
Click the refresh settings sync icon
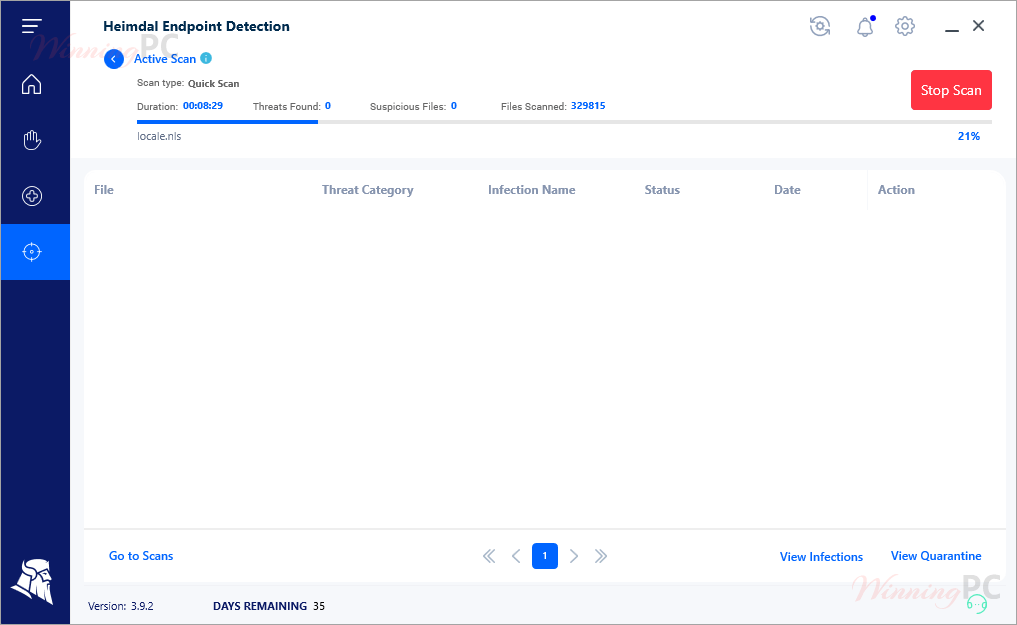click(x=820, y=27)
